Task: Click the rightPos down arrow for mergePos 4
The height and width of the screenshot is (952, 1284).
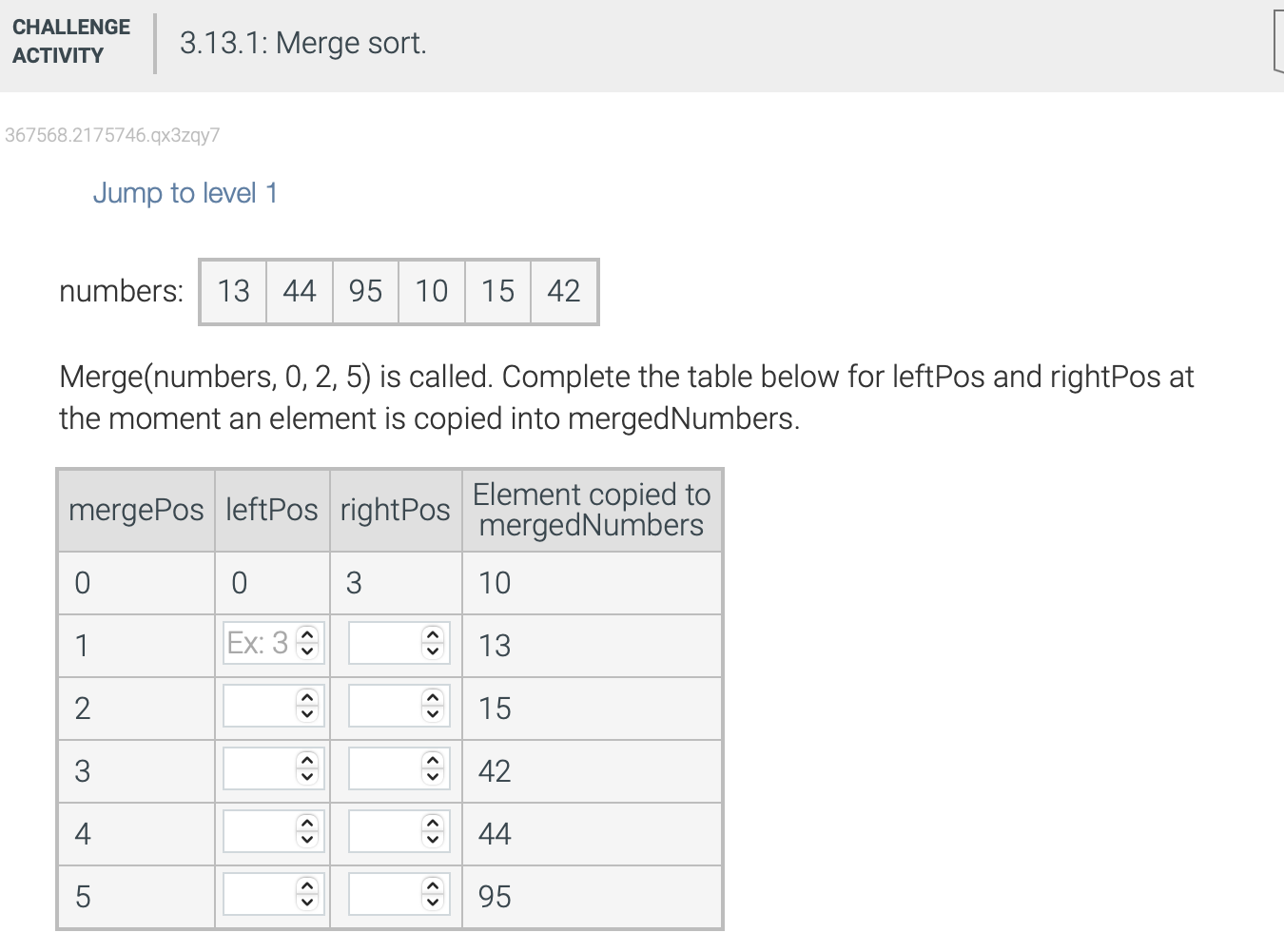Action: click(433, 839)
